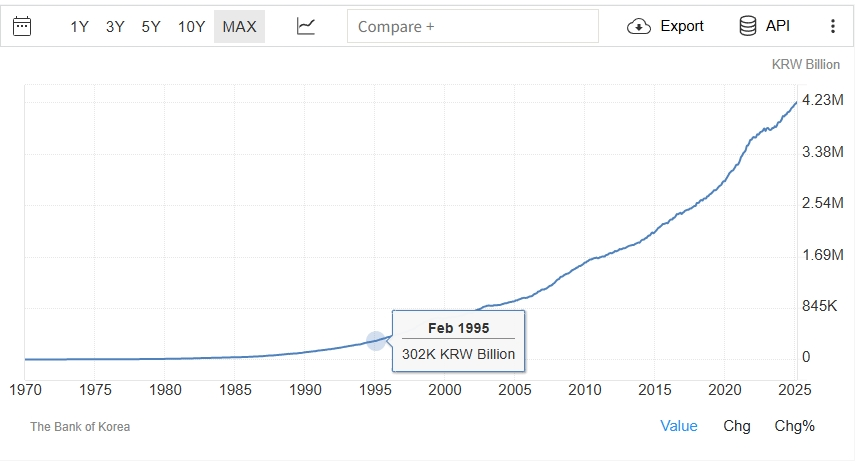The width and height of the screenshot is (858, 466).
Task: Click the Compare + input field
Action: pos(472,27)
